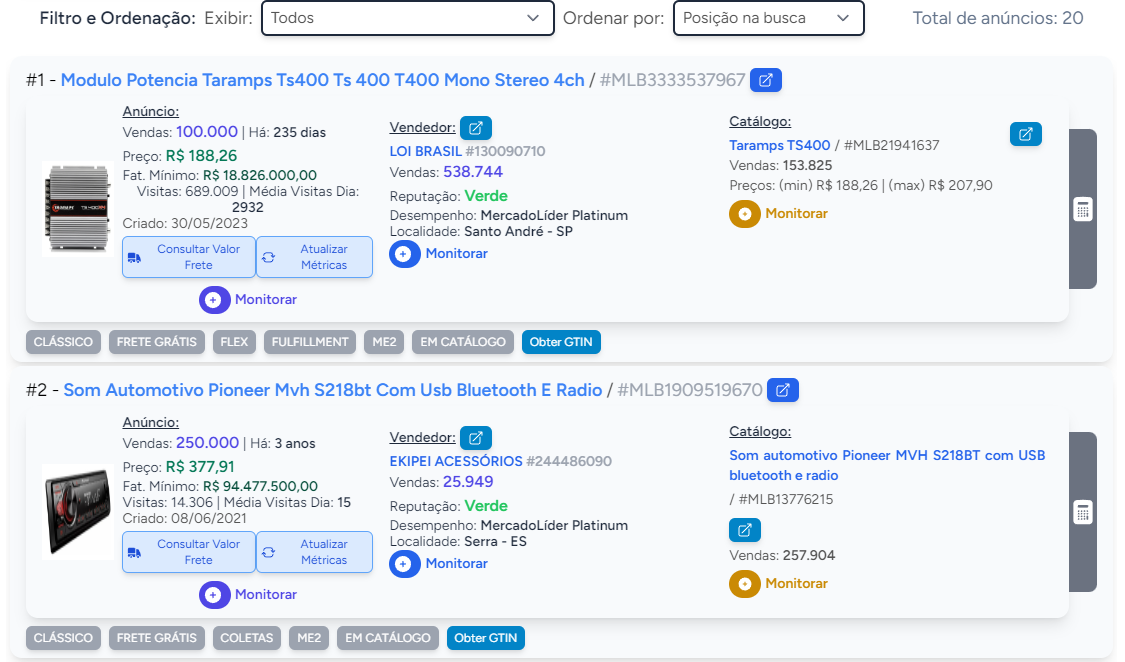Click calculator icon for listing #2
Screen dimensions: 1125x662
(x=1082, y=512)
